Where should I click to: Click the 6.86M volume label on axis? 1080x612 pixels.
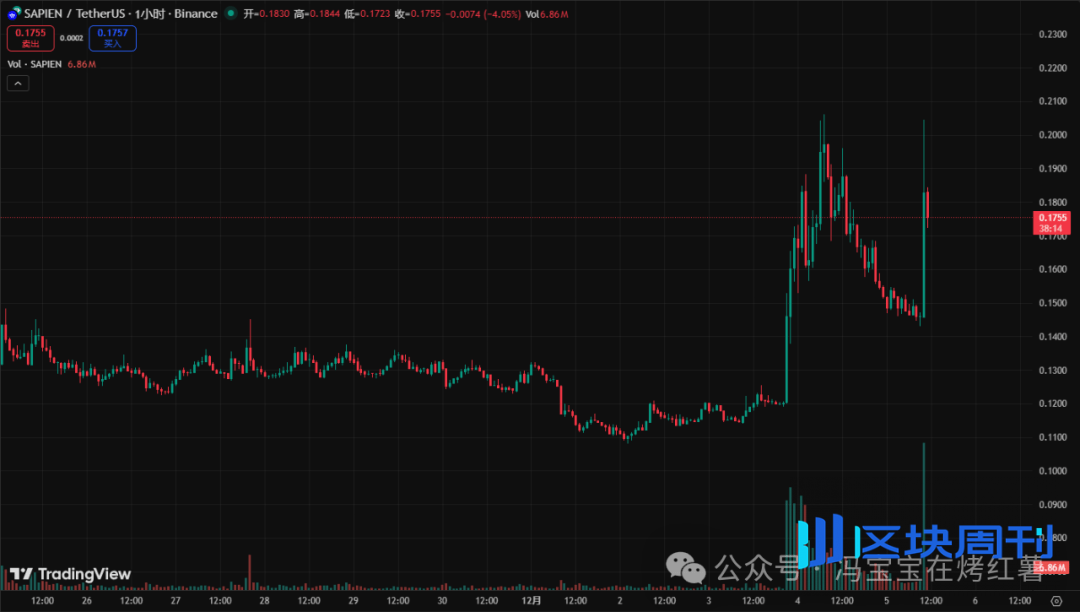[x=1053, y=568]
